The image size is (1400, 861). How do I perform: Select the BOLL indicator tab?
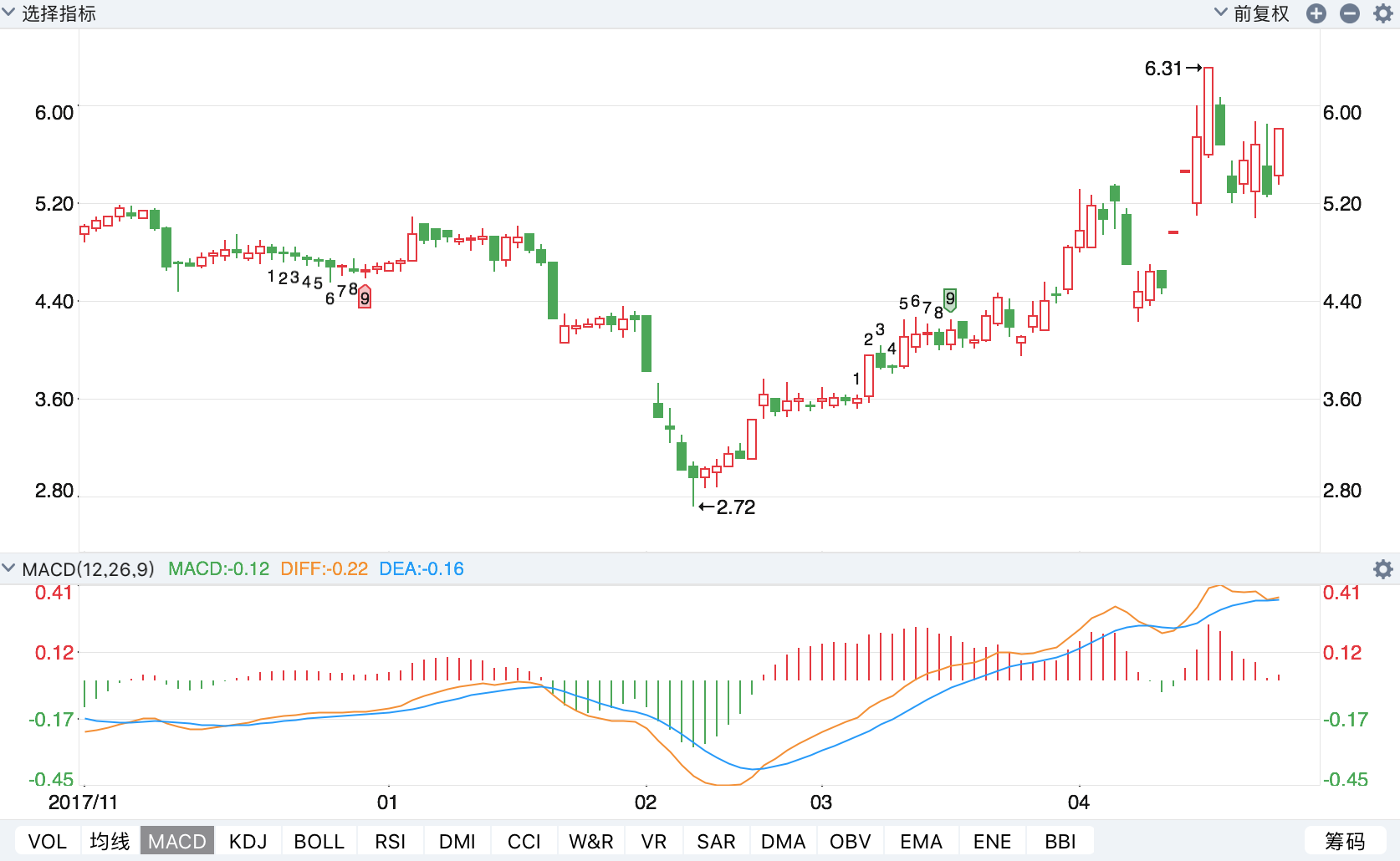319,841
